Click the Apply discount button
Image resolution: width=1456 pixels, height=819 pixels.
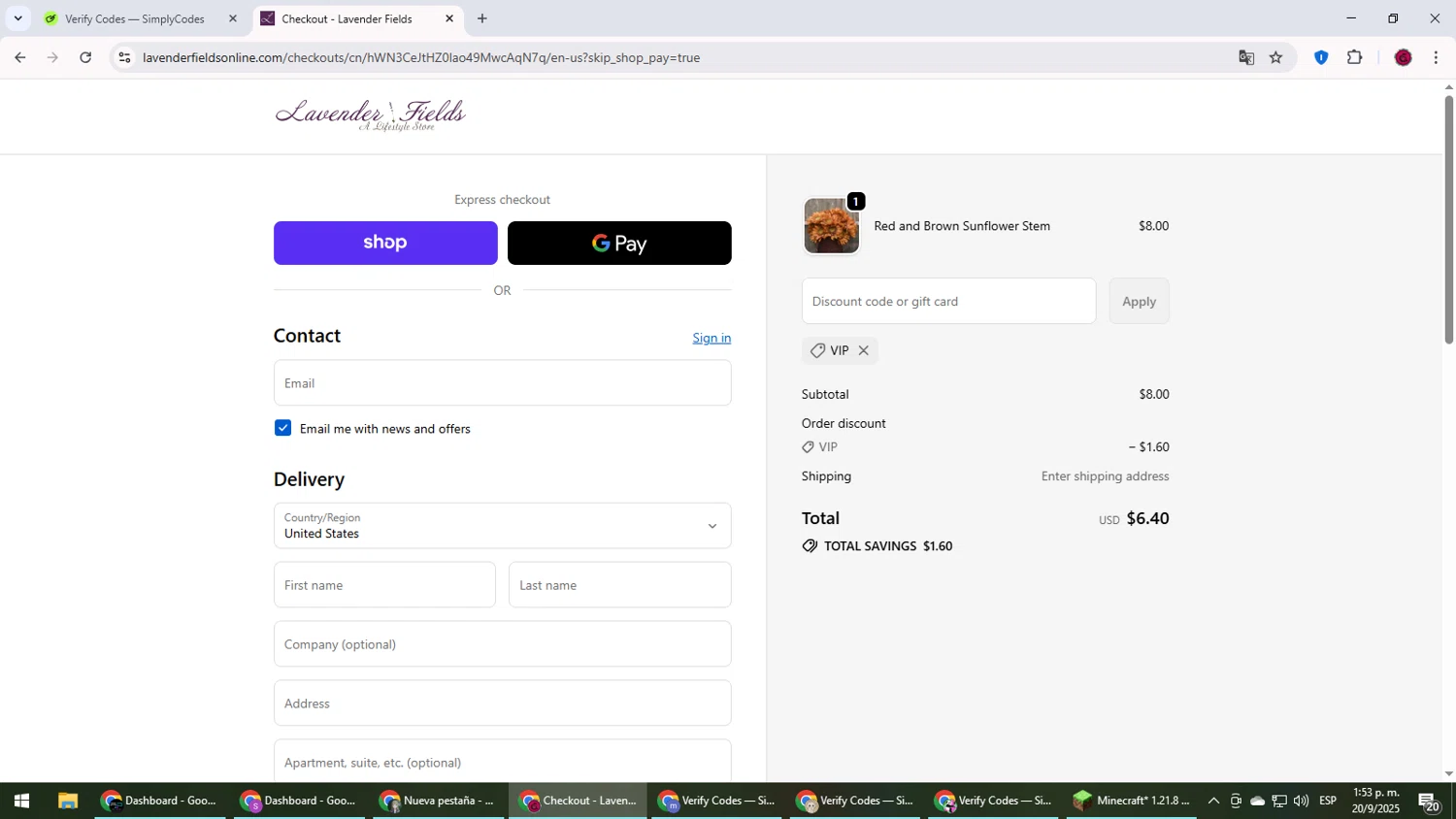[1139, 301]
